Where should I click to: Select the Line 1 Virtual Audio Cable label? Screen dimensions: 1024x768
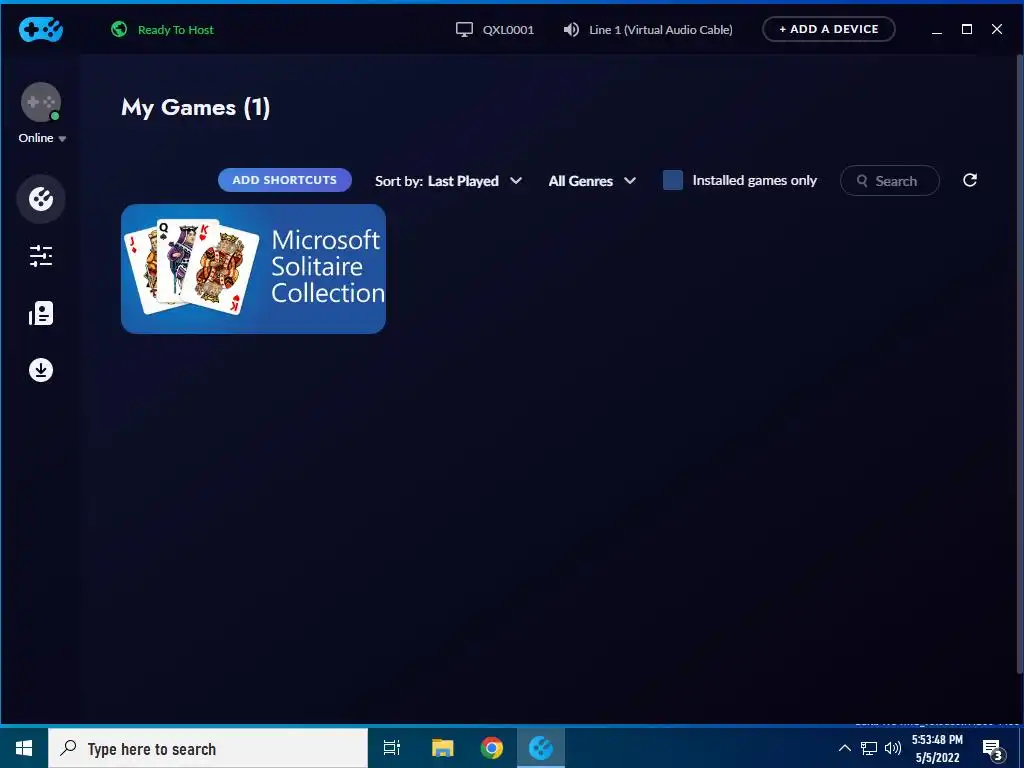pyautogui.click(x=661, y=30)
